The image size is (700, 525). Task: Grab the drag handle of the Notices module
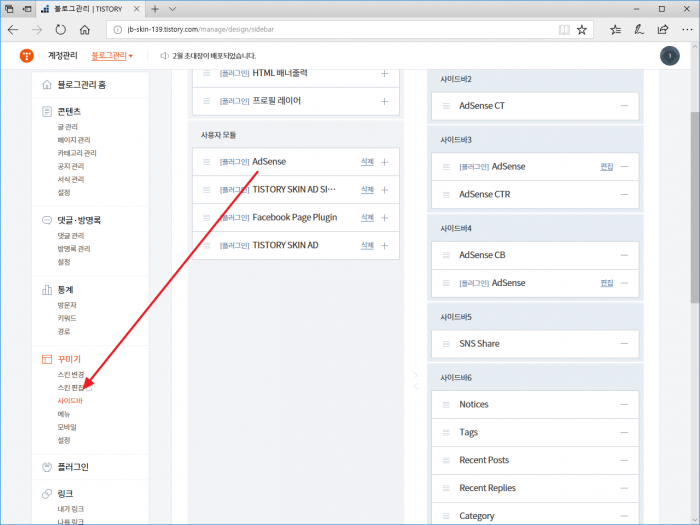[x=445, y=405]
